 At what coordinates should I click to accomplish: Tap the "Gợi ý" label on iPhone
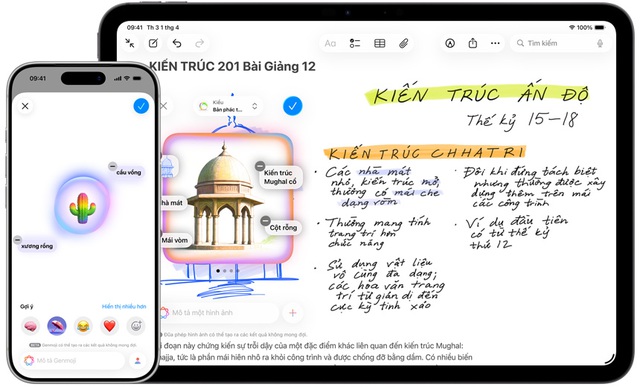pyautogui.click(x=27, y=307)
